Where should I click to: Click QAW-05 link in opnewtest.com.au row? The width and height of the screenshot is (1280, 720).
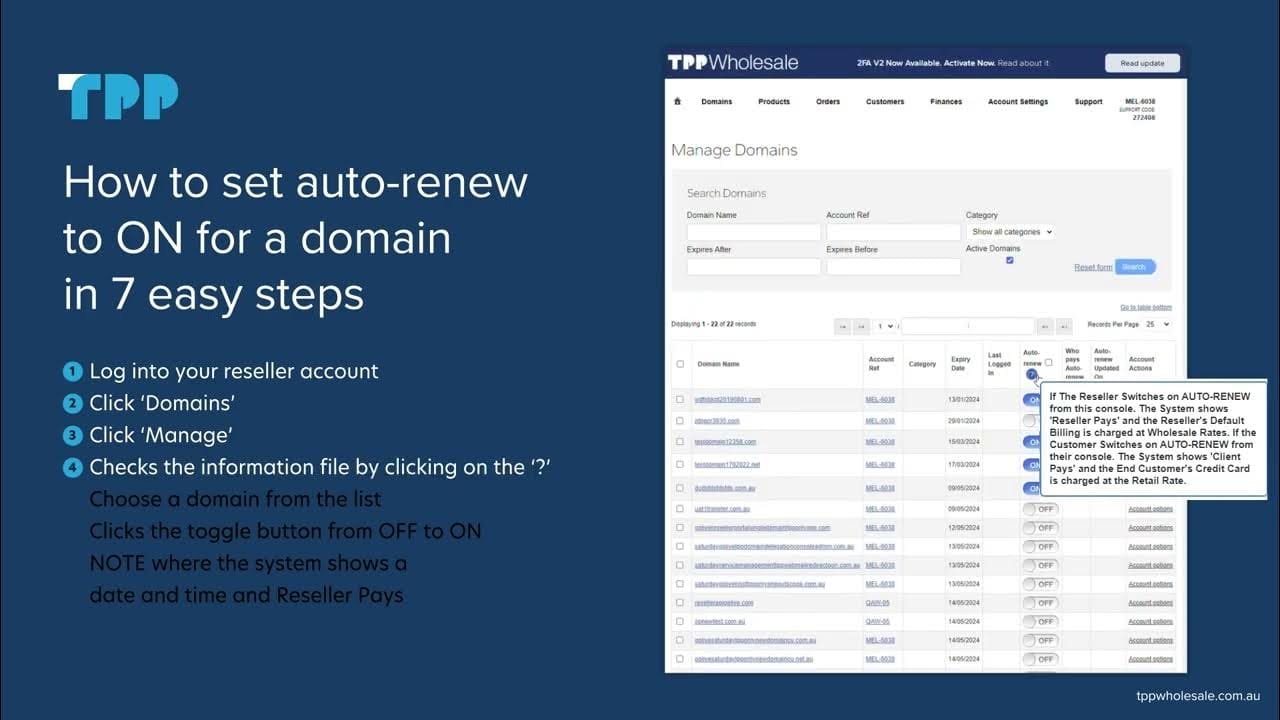point(877,622)
